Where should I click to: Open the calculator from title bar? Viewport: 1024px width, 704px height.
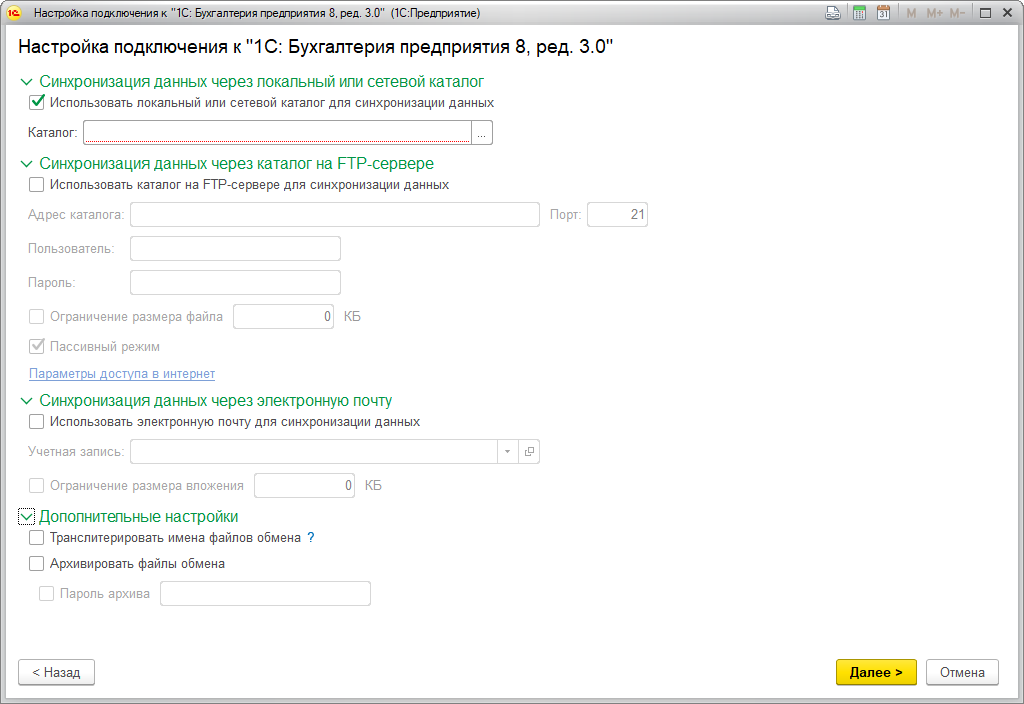pyautogui.click(x=859, y=13)
